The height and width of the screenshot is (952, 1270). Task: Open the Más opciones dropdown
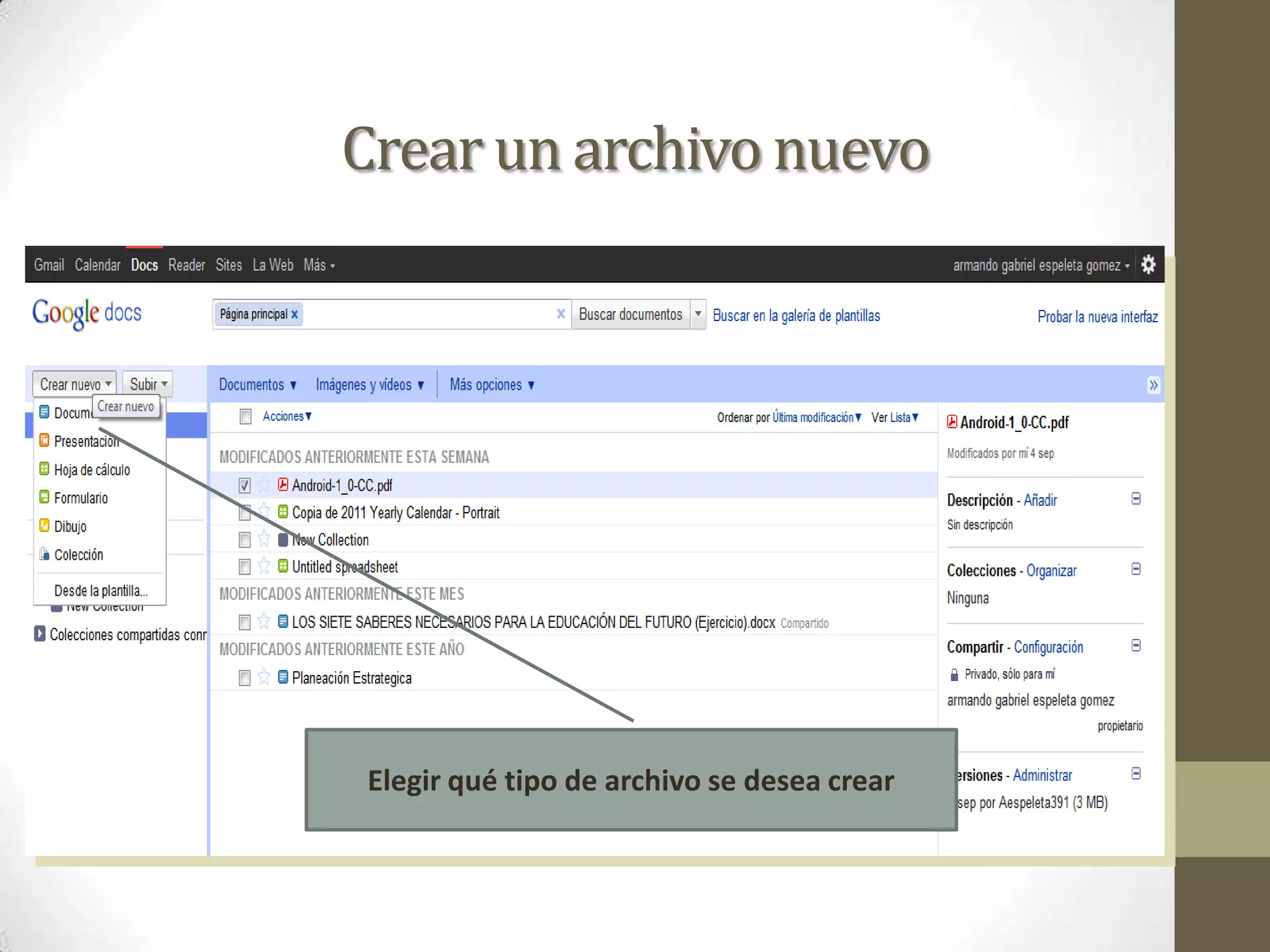tap(492, 385)
